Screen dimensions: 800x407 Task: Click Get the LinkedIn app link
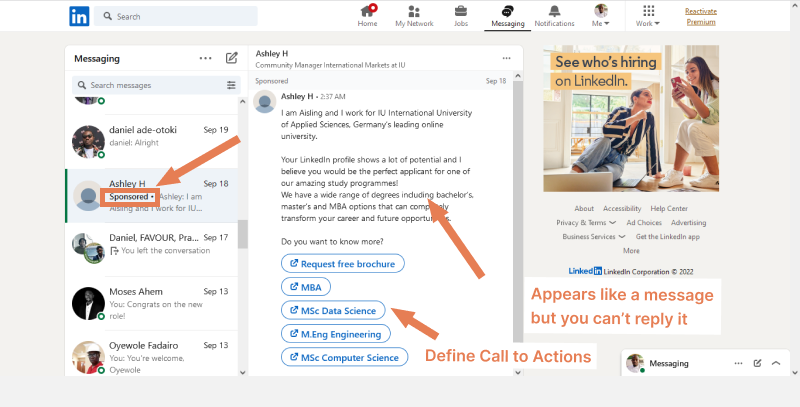click(x=667, y=237)
